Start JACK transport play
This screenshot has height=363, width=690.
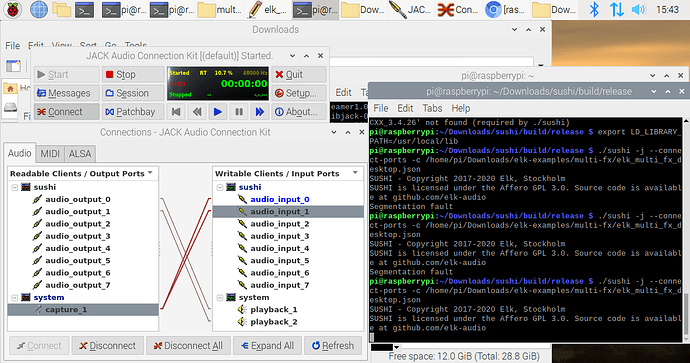[218, 112]
